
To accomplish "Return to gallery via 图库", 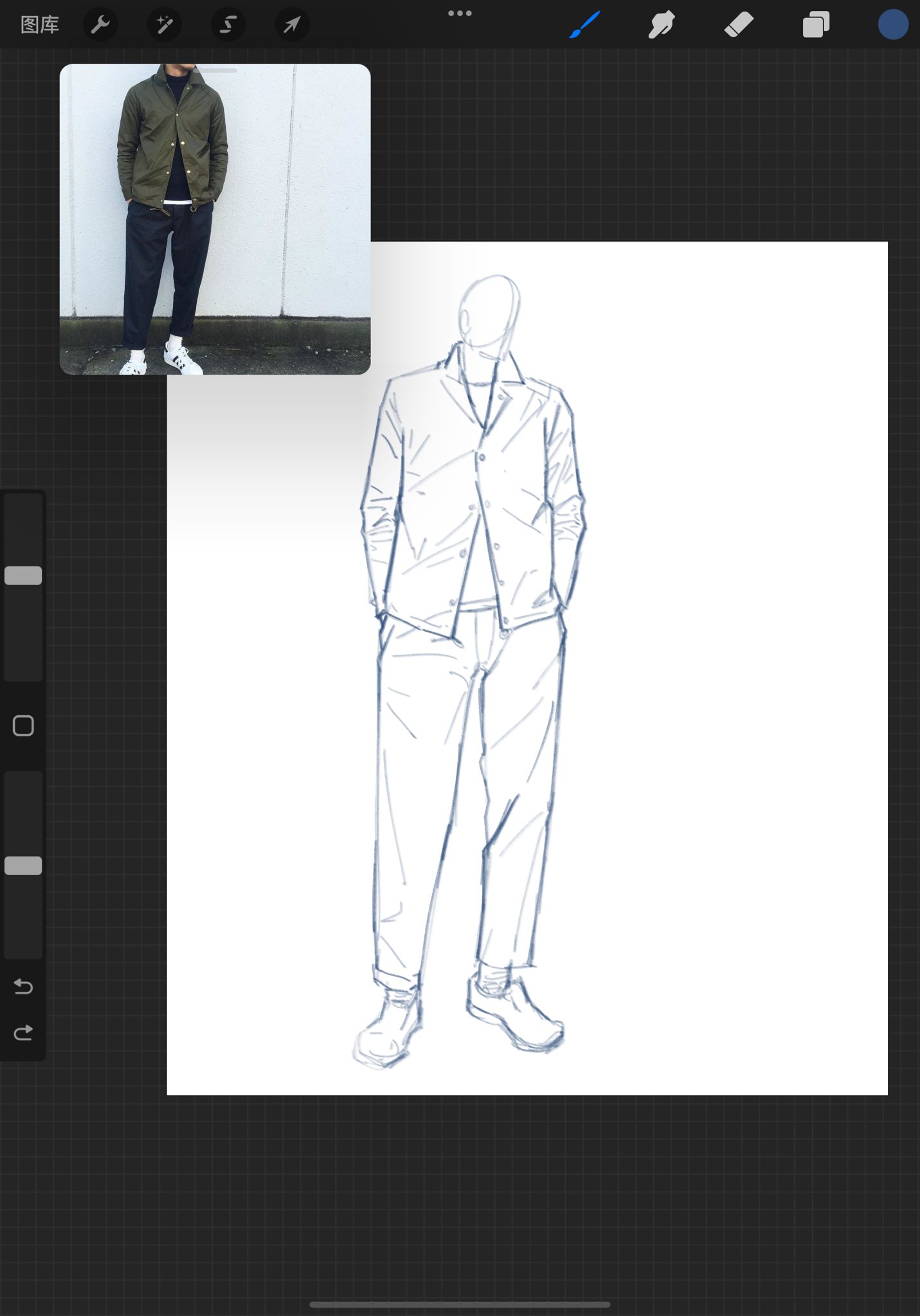I will pos(40,25).
